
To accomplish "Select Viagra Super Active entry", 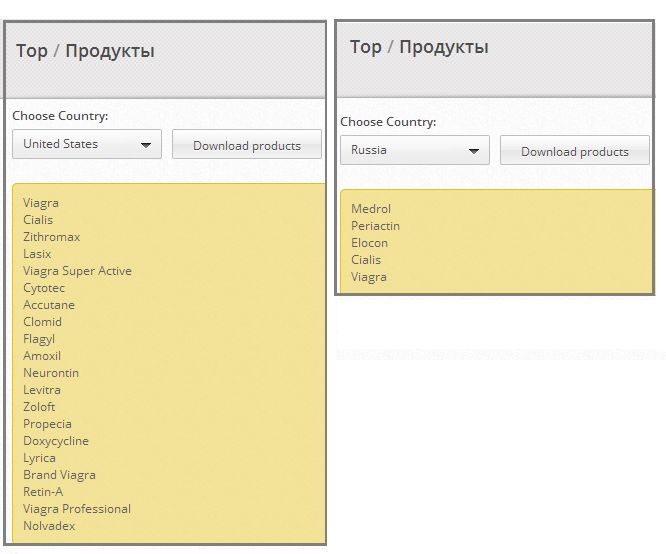I will point(77,271).
